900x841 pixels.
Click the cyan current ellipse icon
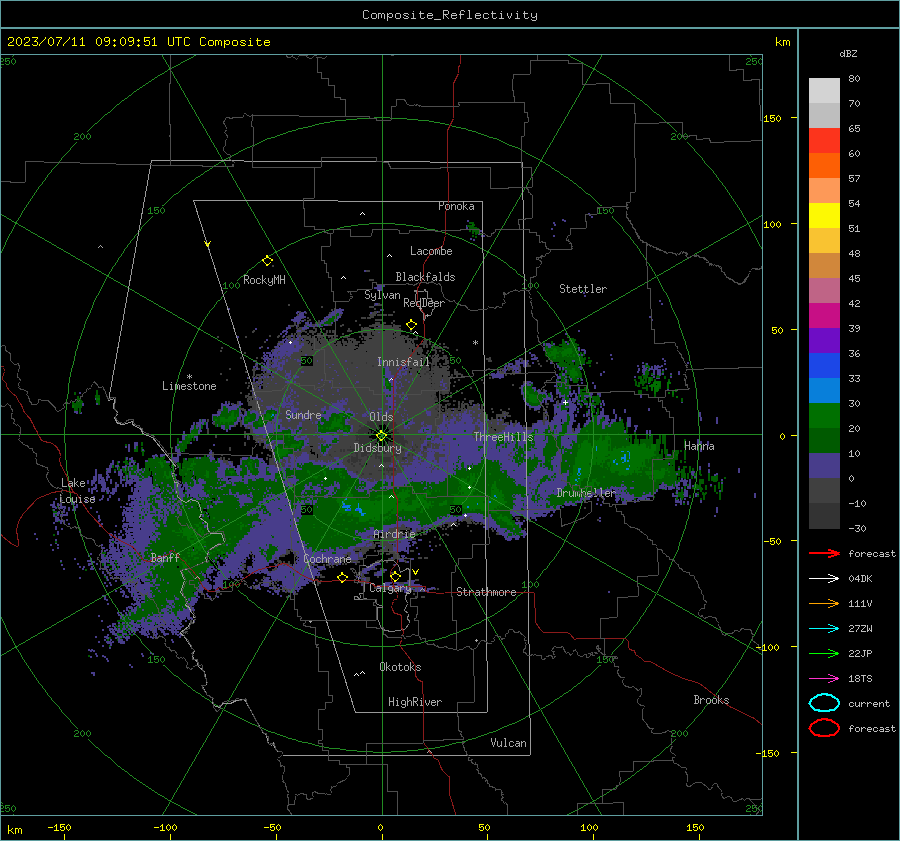[824, 703]
